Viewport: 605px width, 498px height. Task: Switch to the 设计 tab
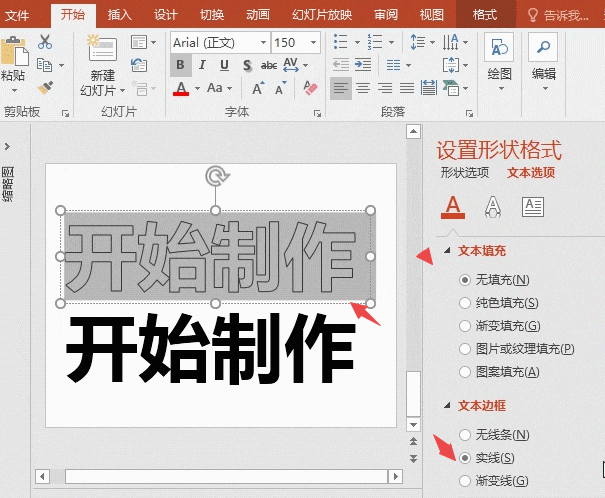click(166, 15)
